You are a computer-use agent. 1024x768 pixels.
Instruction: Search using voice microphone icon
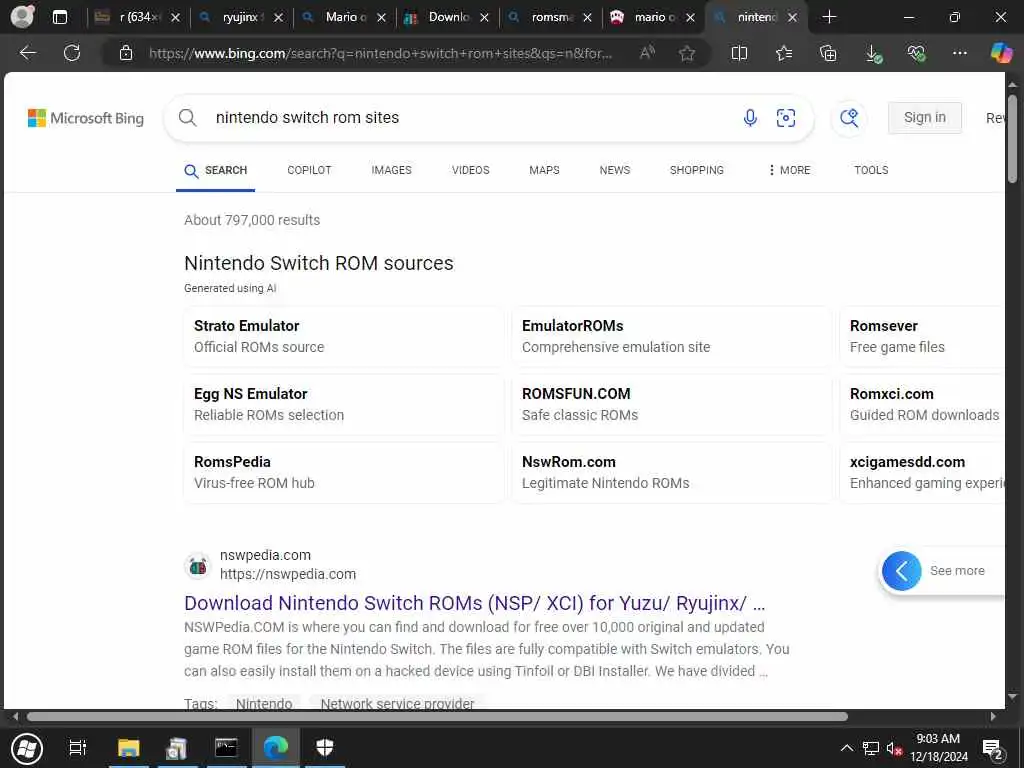pos(750,118)
